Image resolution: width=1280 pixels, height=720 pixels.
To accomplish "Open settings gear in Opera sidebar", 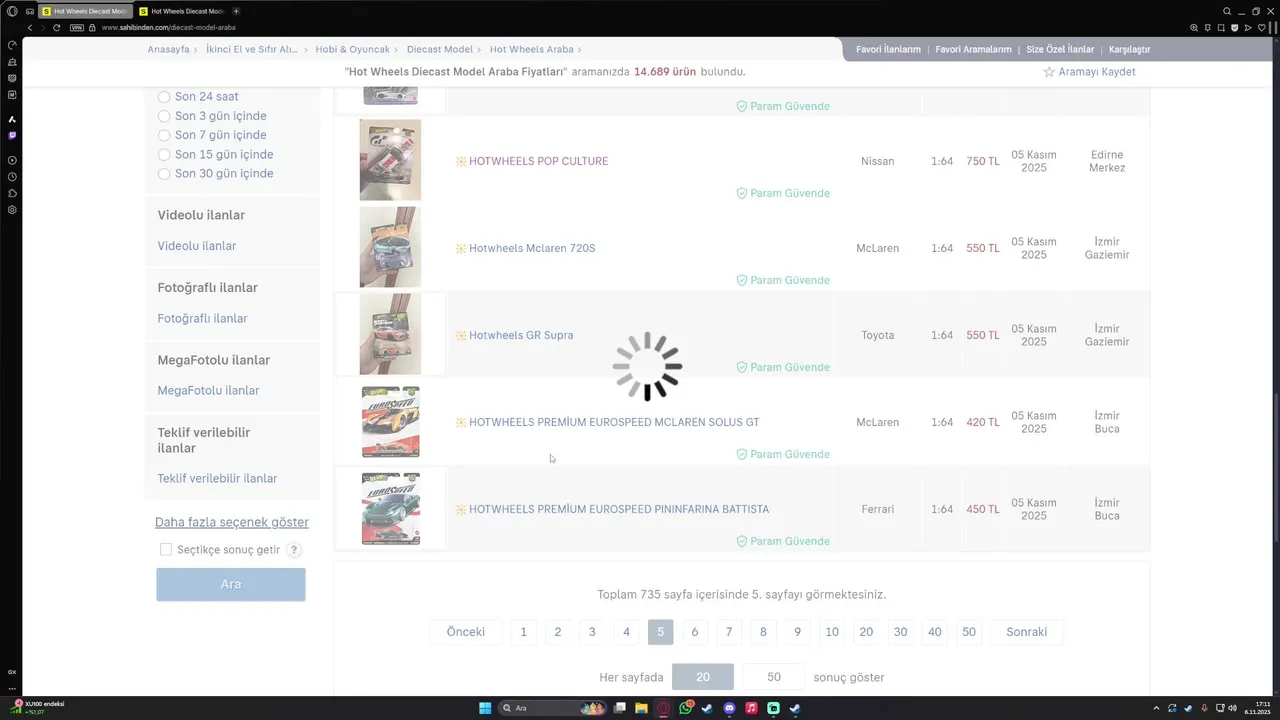I will tap(12, 210).
